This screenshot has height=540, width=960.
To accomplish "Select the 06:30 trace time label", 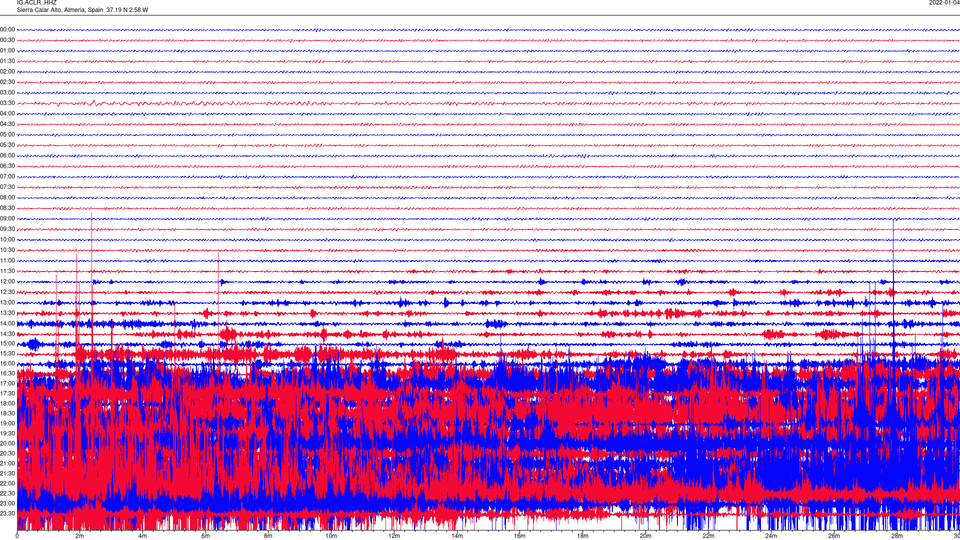I will click(x=7, y=166).
